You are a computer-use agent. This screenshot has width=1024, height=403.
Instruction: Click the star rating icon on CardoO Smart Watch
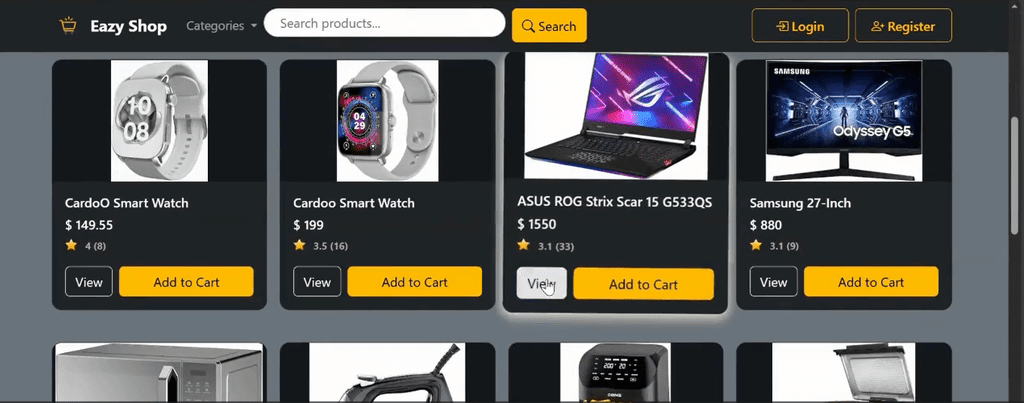[71, 246]
